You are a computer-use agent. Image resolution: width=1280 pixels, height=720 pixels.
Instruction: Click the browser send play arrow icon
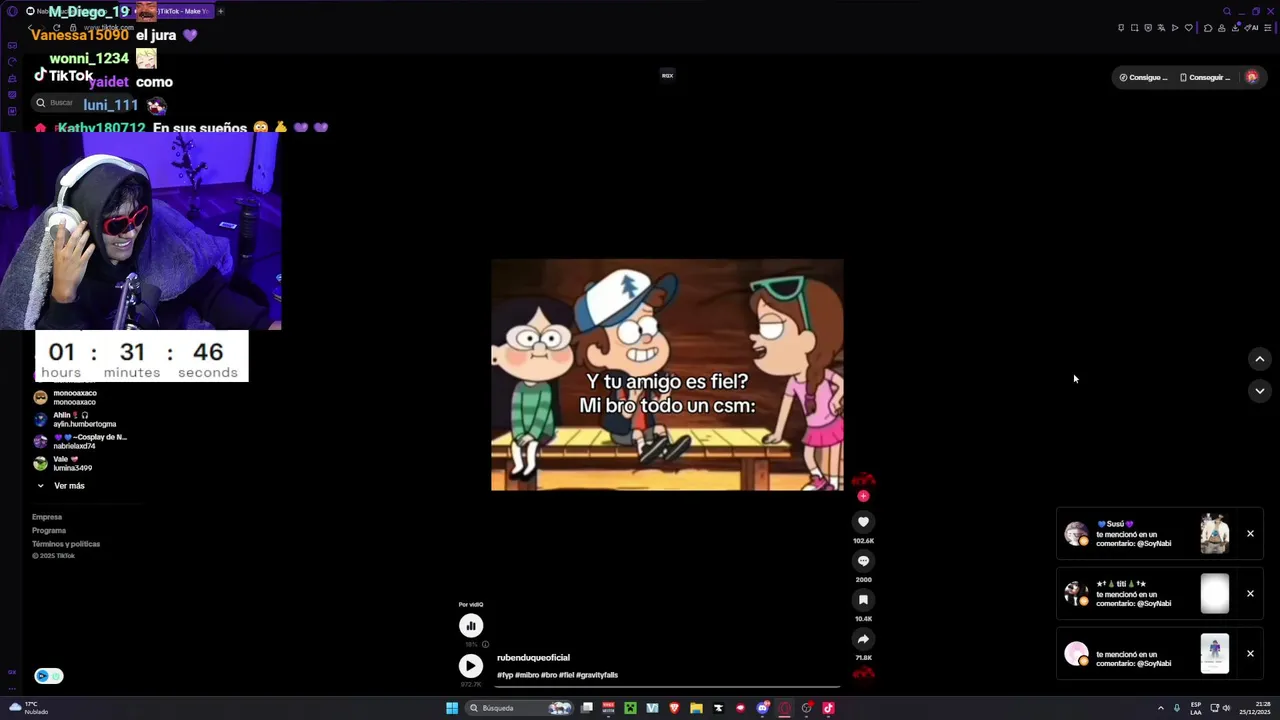(1175, 28)
